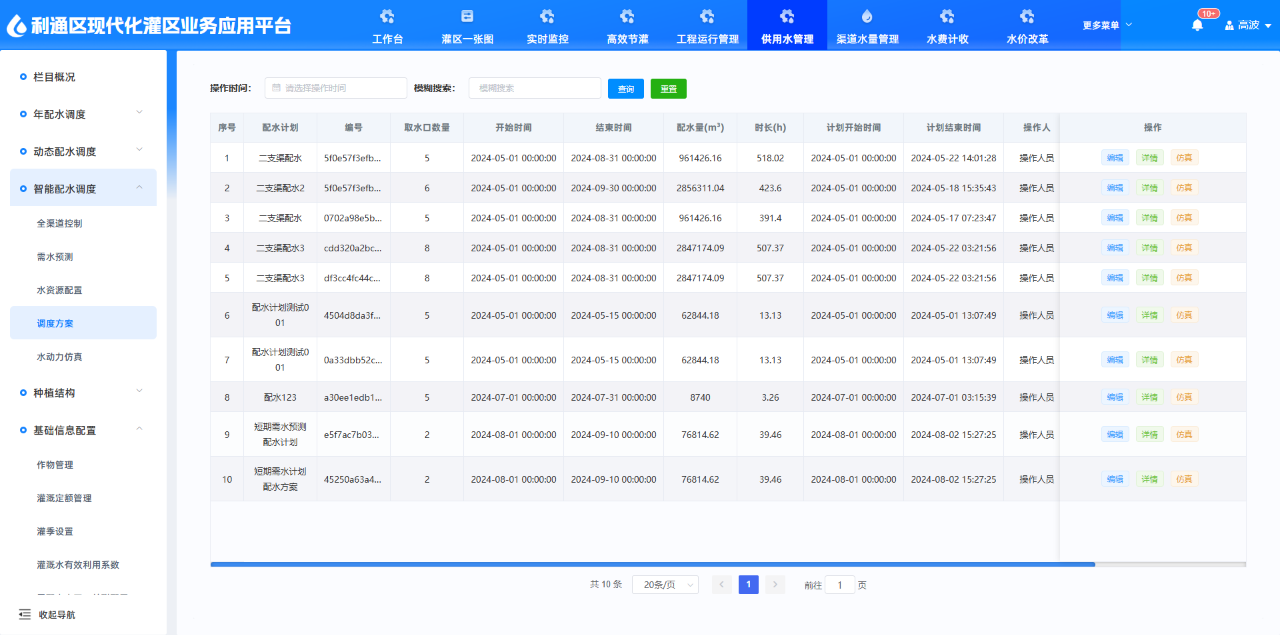Click the 配水量(m³) column header
The image size is (1280, 635).
pos(700,128)
